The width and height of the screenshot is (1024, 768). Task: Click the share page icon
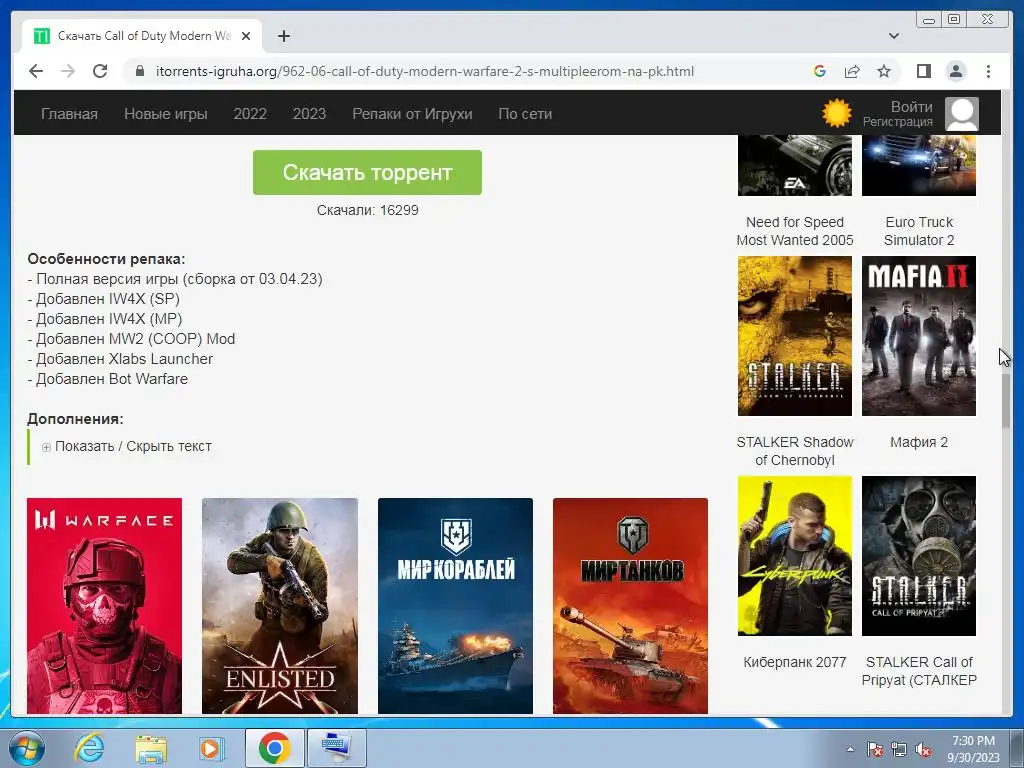pos(852,71)
